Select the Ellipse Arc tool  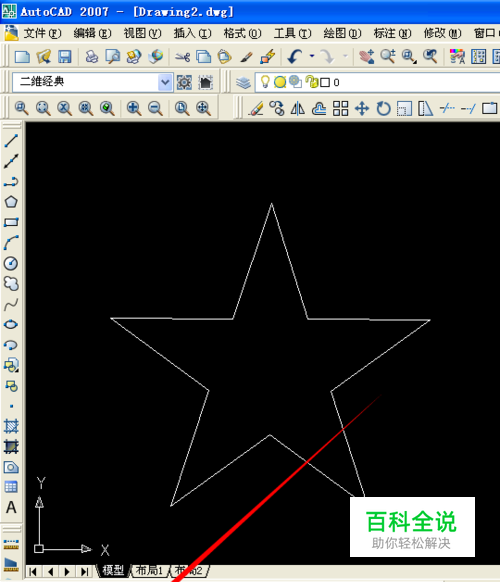coord(11,345)
